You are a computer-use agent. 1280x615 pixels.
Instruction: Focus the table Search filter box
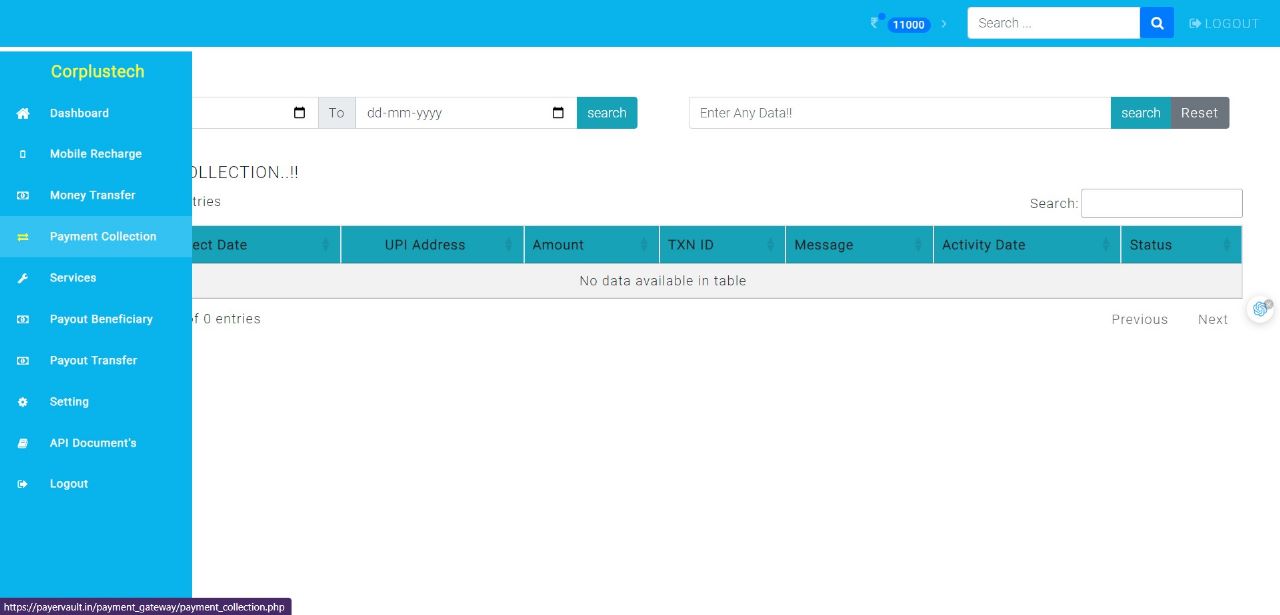1162,203
